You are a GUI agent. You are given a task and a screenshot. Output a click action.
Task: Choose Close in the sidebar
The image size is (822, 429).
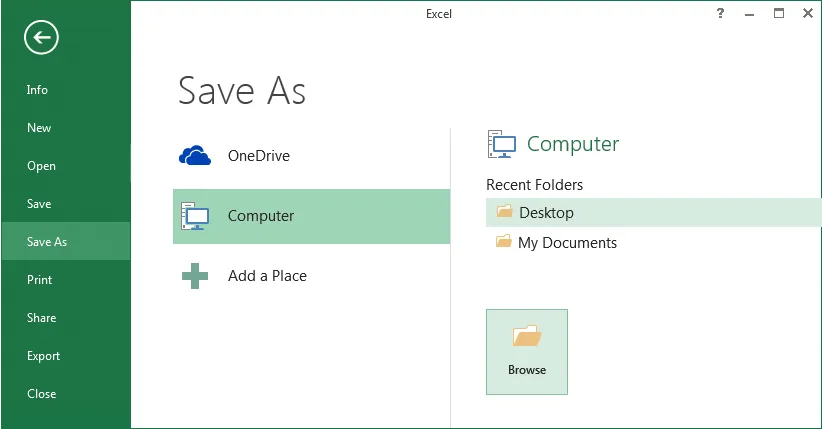[x=66, y=393]
